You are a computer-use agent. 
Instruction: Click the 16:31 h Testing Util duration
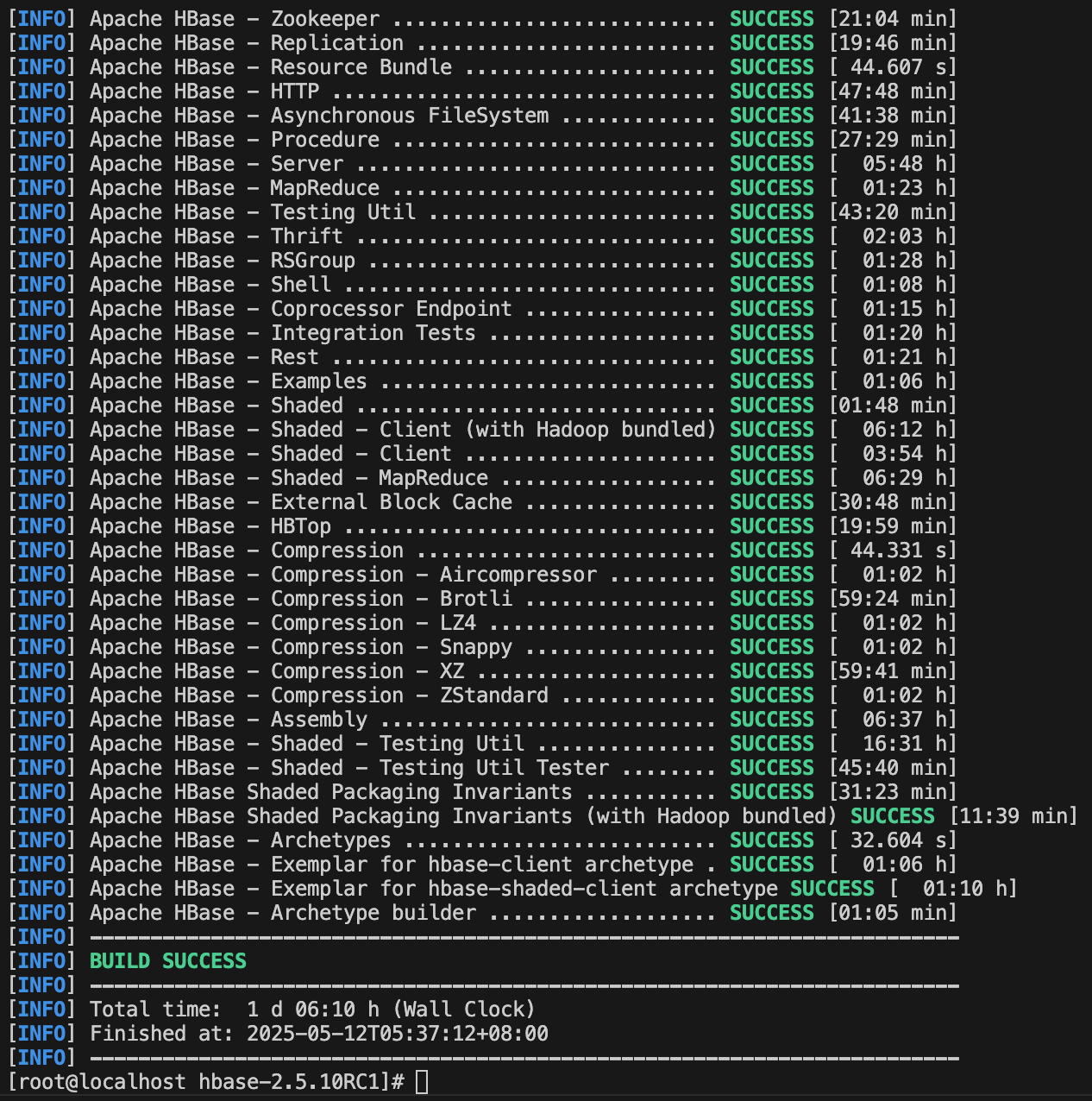893,744
